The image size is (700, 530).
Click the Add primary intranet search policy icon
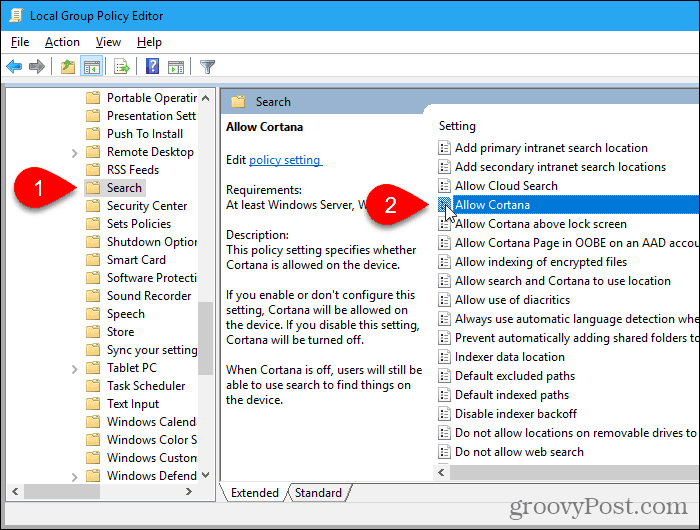click(444, 148)
